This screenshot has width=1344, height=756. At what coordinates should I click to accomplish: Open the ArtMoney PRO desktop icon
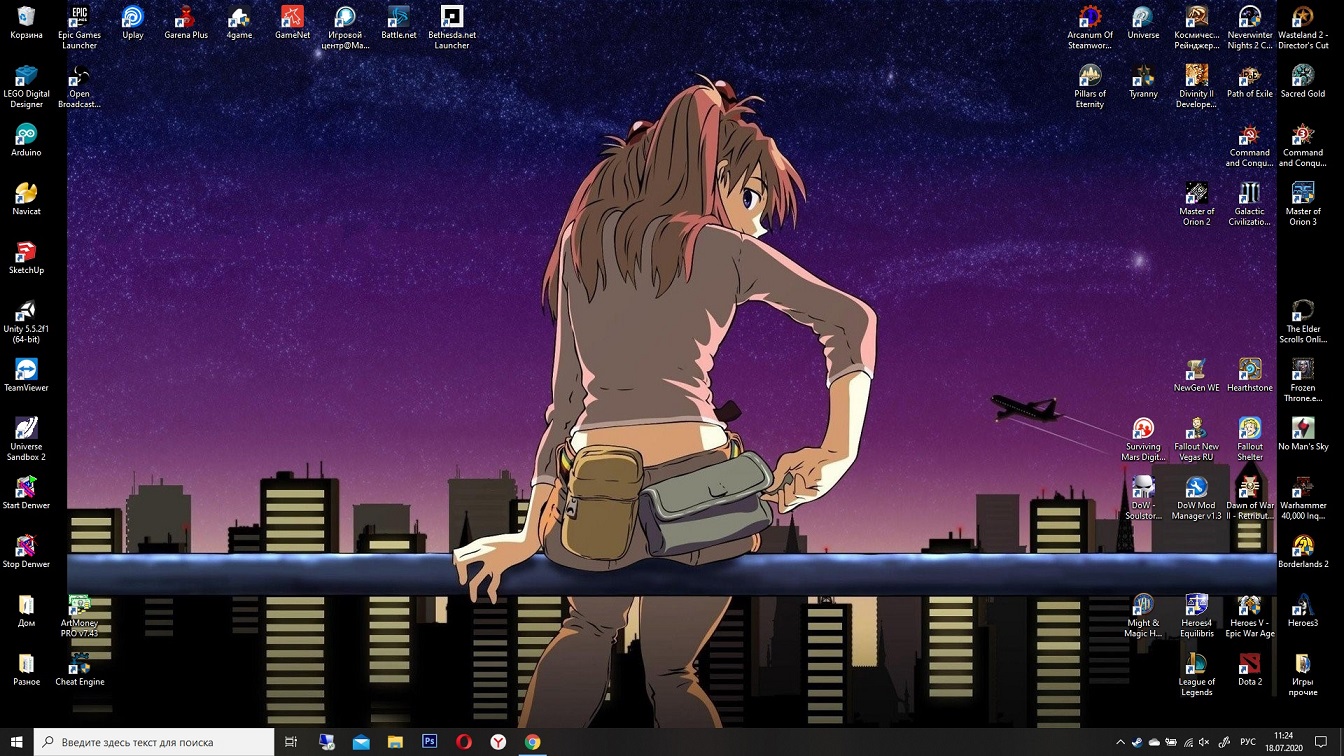point(79,616)
